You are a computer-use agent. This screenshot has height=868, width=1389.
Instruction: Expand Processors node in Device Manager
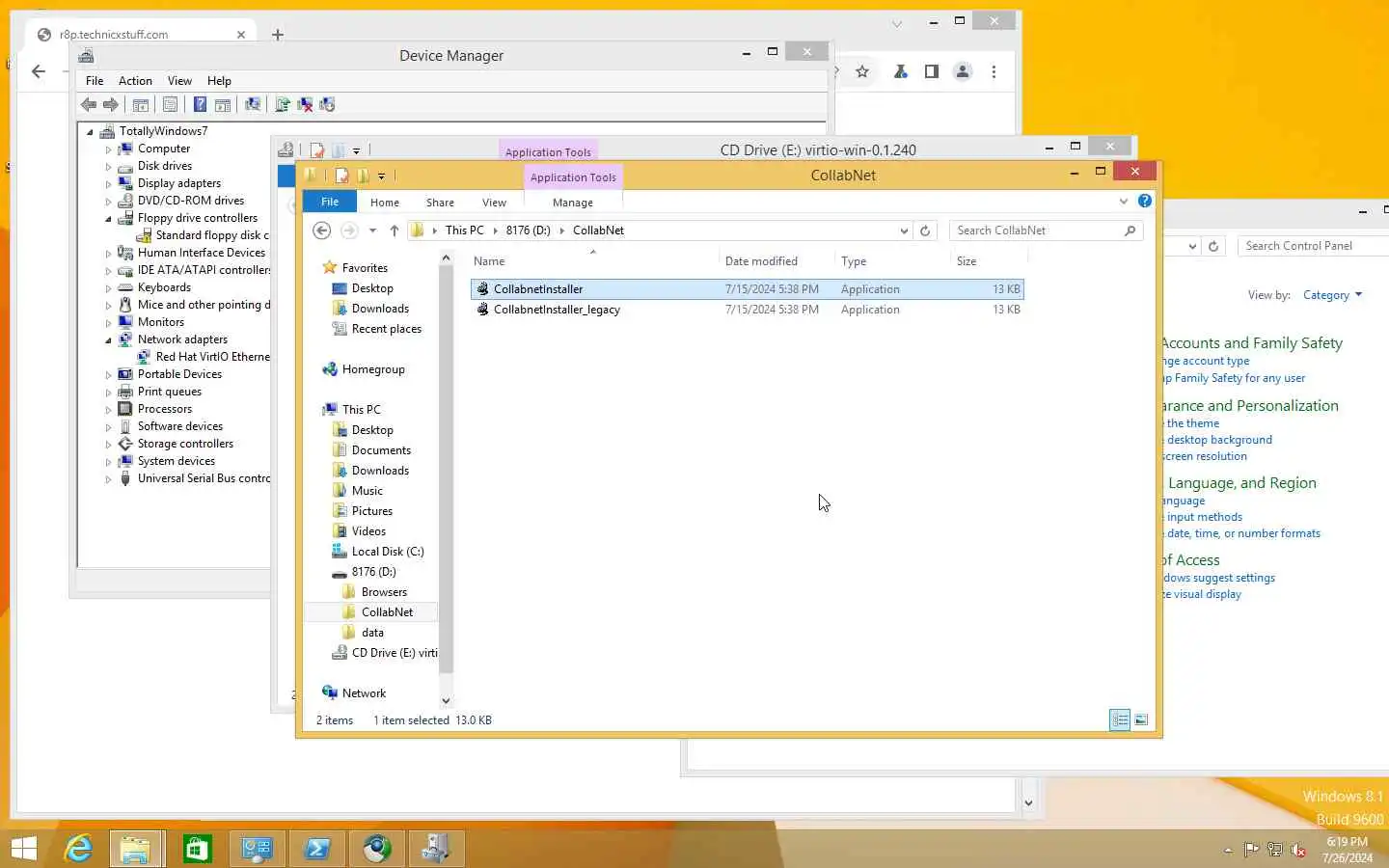pos(108,410)
